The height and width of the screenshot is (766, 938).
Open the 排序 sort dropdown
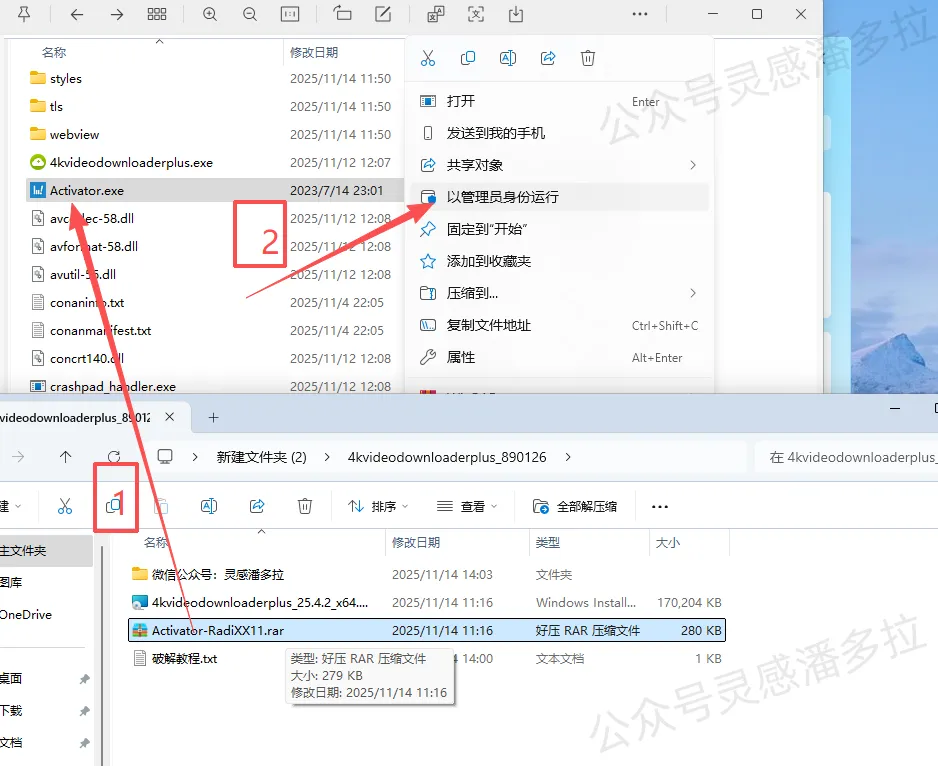point(378,506)
